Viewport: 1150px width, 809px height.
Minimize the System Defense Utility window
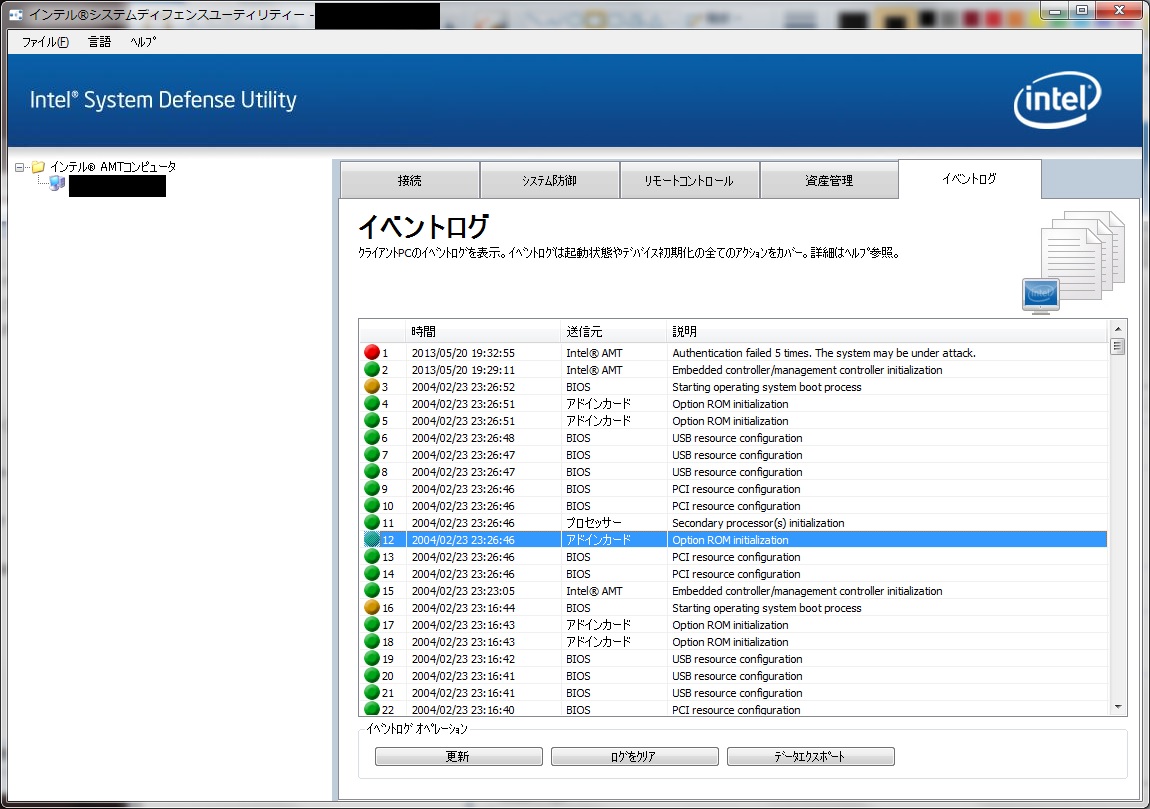coord(1055,10)
